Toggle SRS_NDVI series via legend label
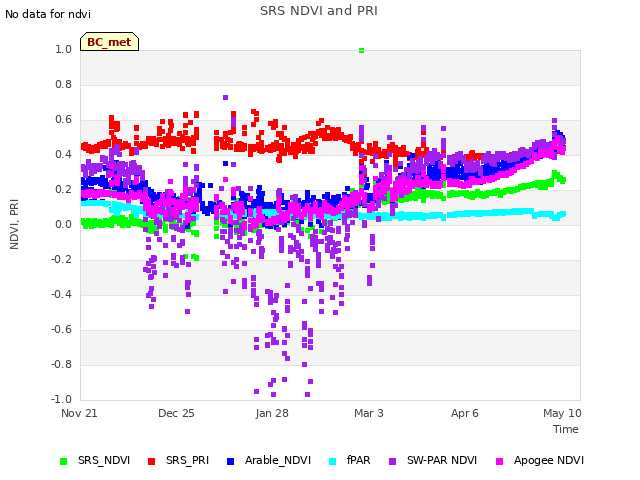Viewport: 640px width, 480px height. [104, 460]
